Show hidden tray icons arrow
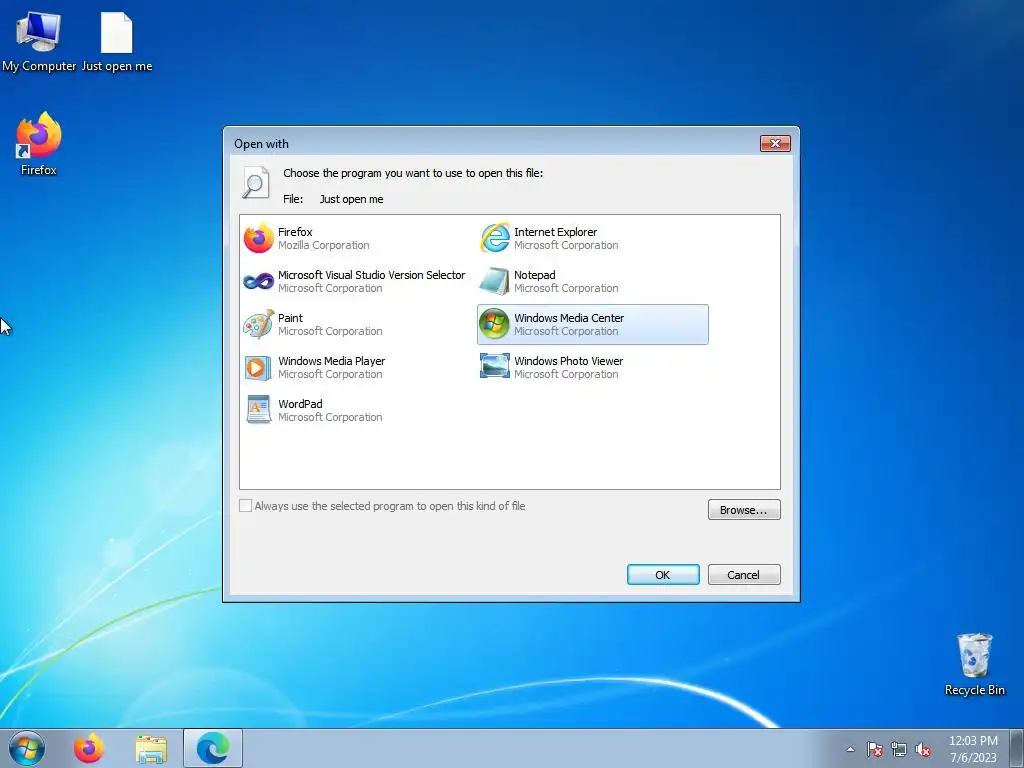Viewport: 1024px width, 768px height. pyautogui.click(x=850, y=749)
